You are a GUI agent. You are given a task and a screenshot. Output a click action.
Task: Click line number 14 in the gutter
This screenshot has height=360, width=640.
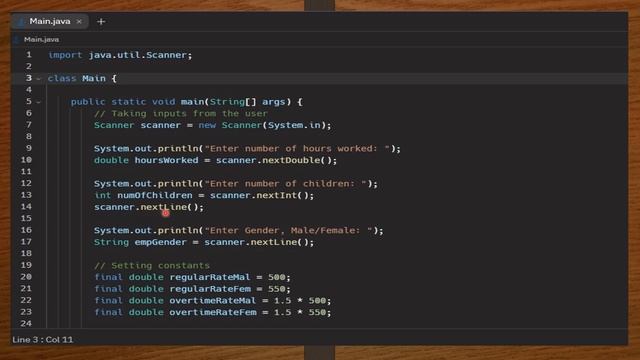[26, 207]
